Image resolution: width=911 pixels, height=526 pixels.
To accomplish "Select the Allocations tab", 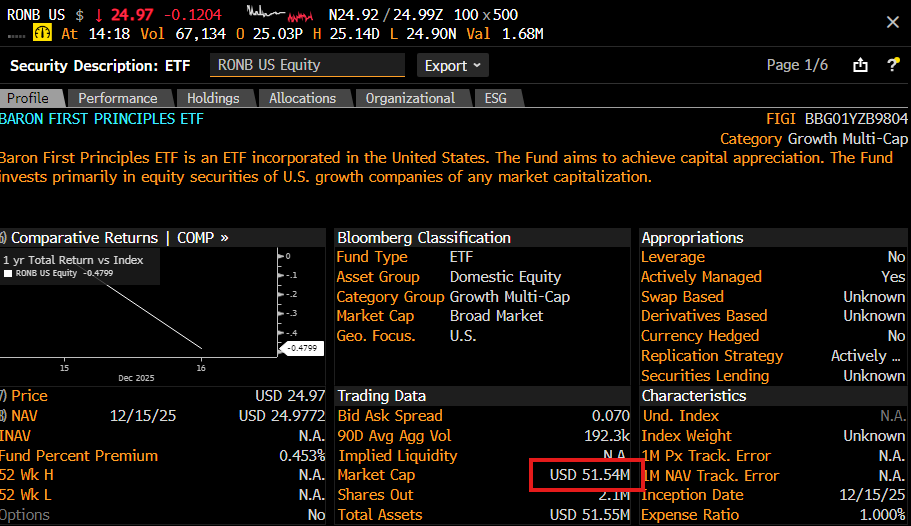I will tap(302, 98).
